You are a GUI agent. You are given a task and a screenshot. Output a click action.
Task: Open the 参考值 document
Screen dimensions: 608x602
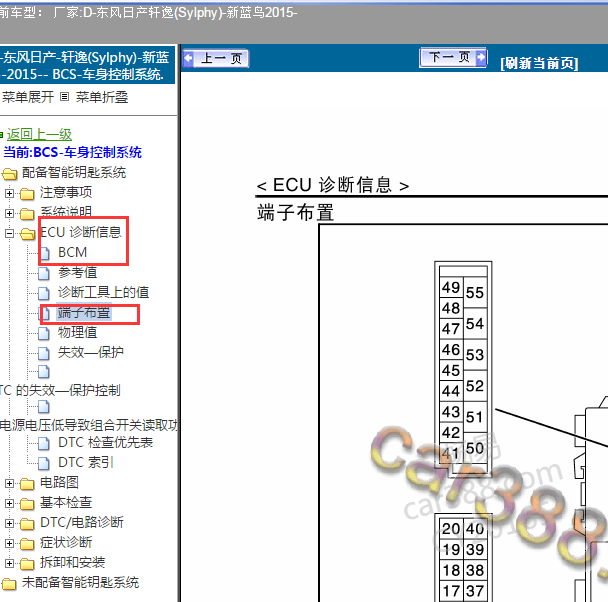point(77,272)
